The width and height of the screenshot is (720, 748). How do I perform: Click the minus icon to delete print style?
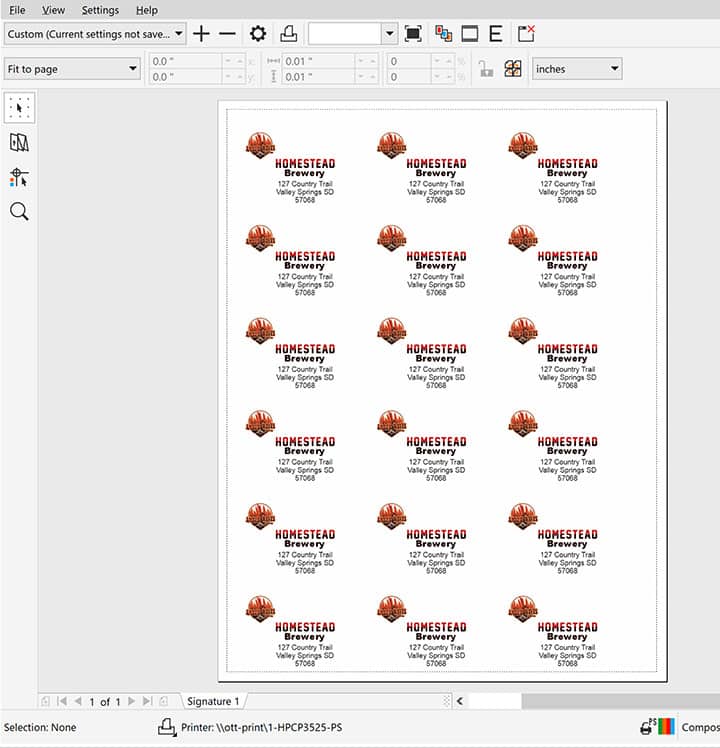click(x=227, y=34)
